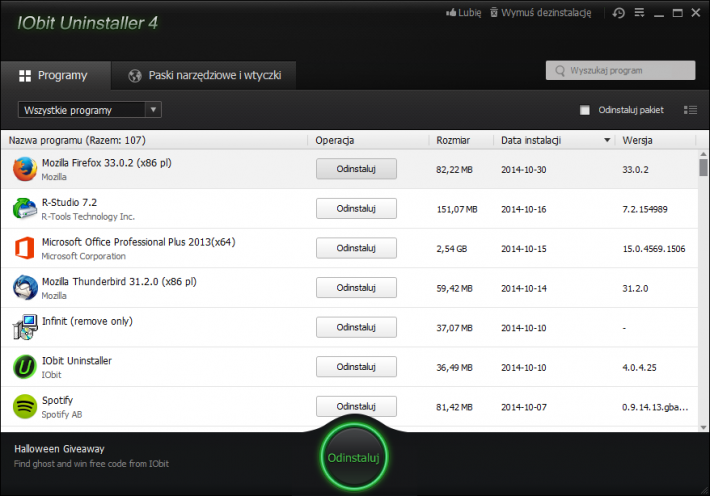Viewport: 710px width, 496px height.
Task: Click size value 2,54 GB
Action: tap(451, 249)
